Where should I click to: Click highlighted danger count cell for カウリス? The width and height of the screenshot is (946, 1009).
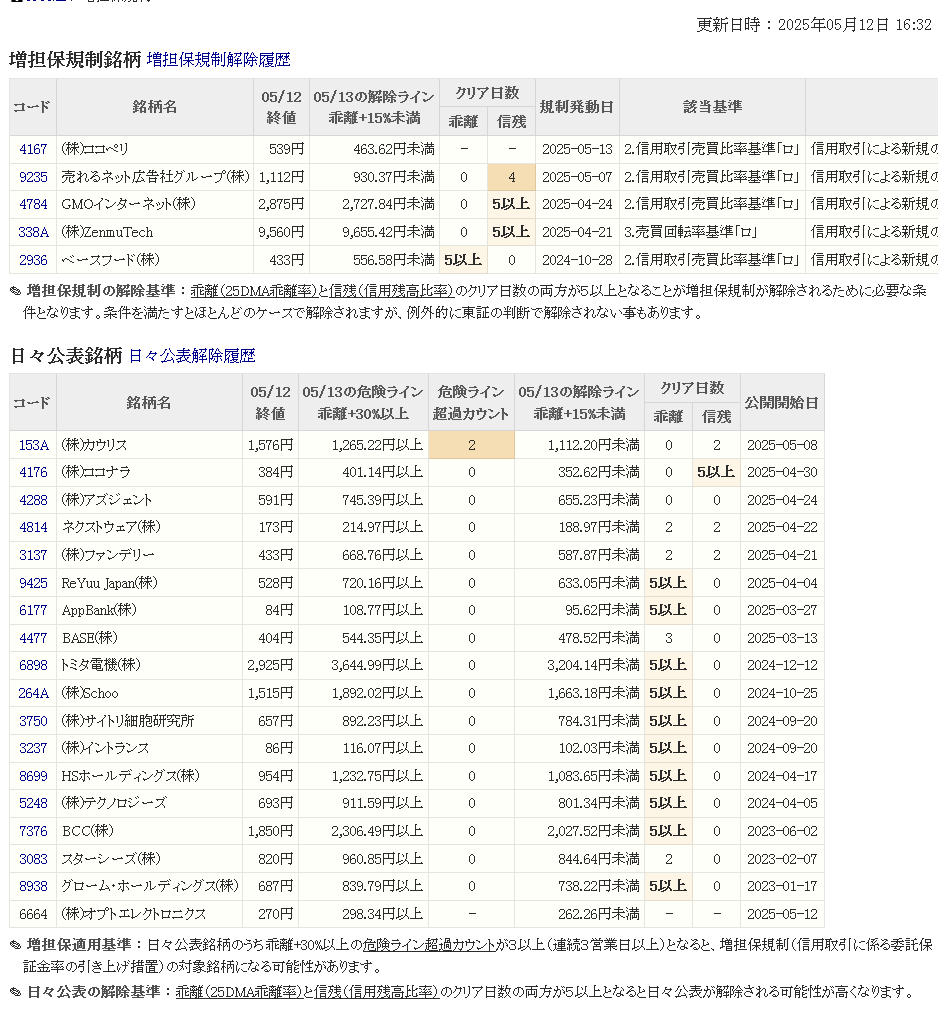tap(471, 445)
